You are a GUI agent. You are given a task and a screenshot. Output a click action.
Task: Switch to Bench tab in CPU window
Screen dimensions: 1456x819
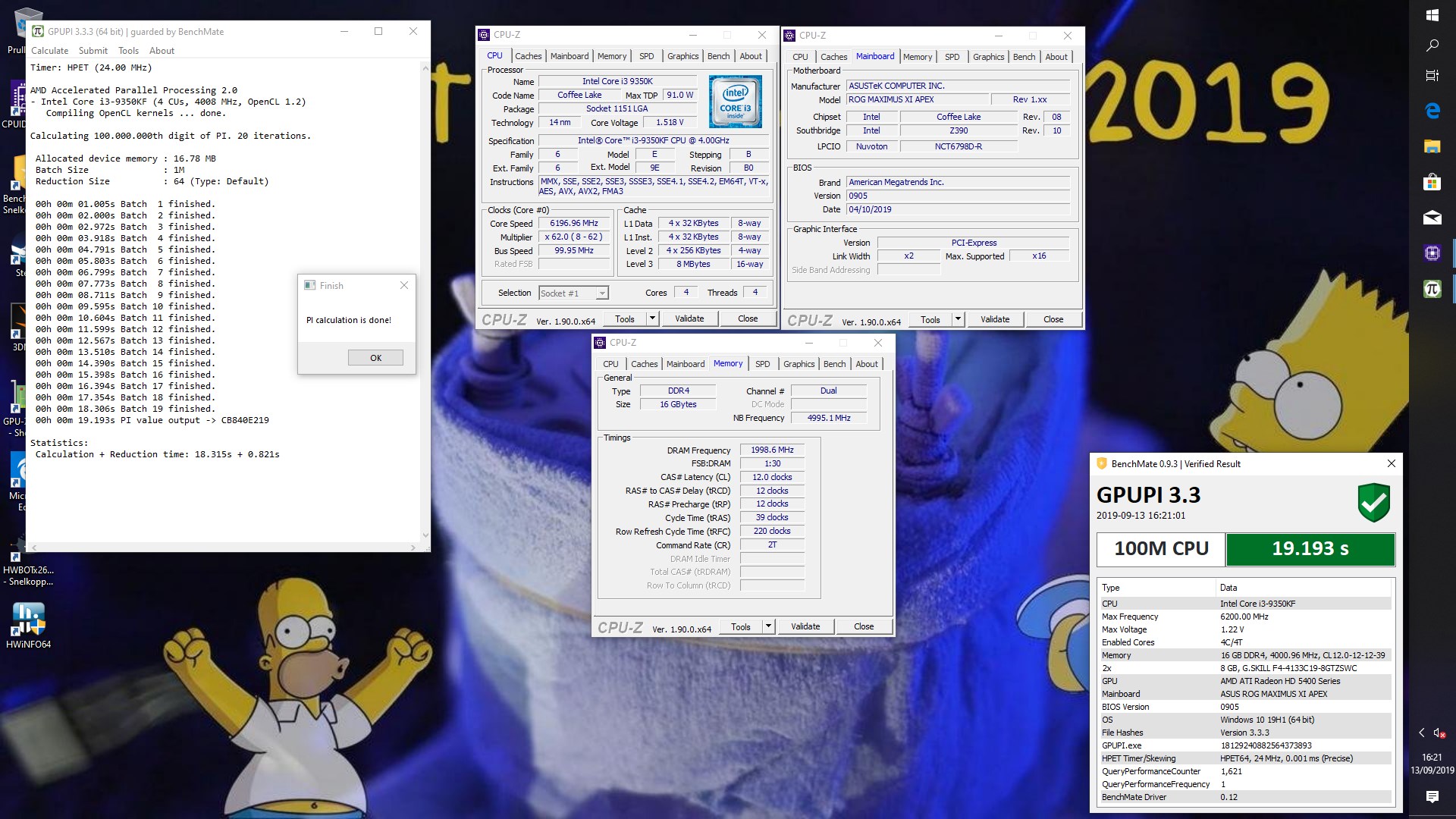pos(718,56)
